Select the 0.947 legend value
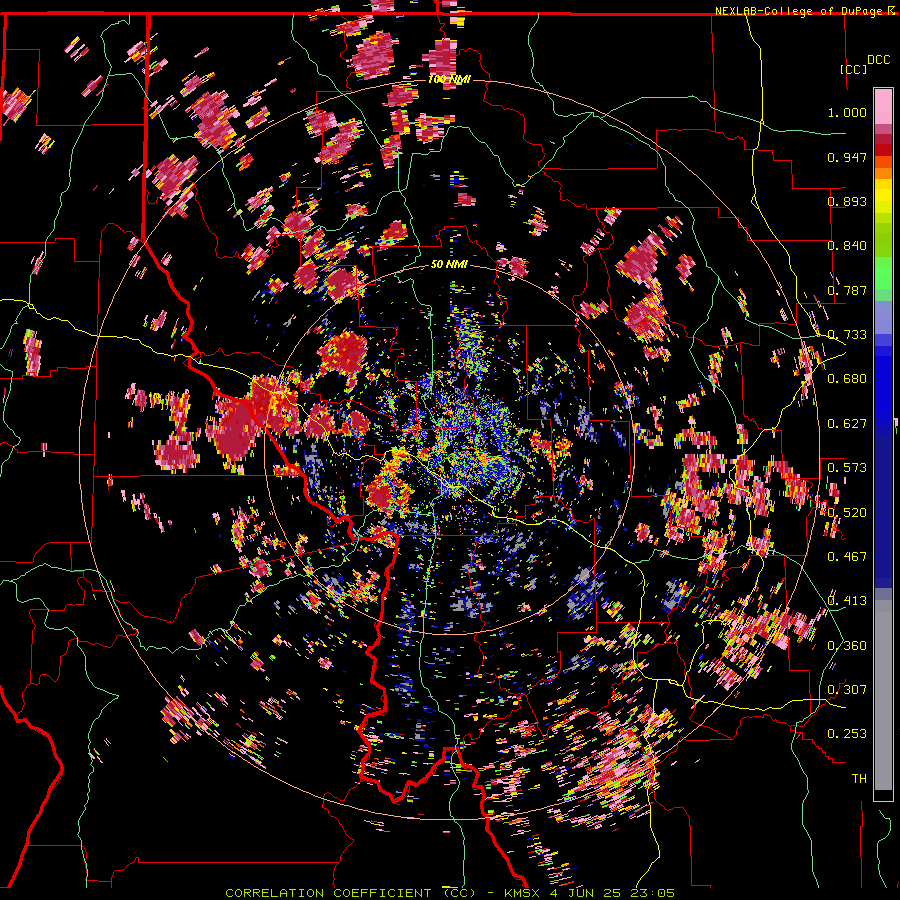The height and width of the screenshot is (900, 900). [847, 157]
